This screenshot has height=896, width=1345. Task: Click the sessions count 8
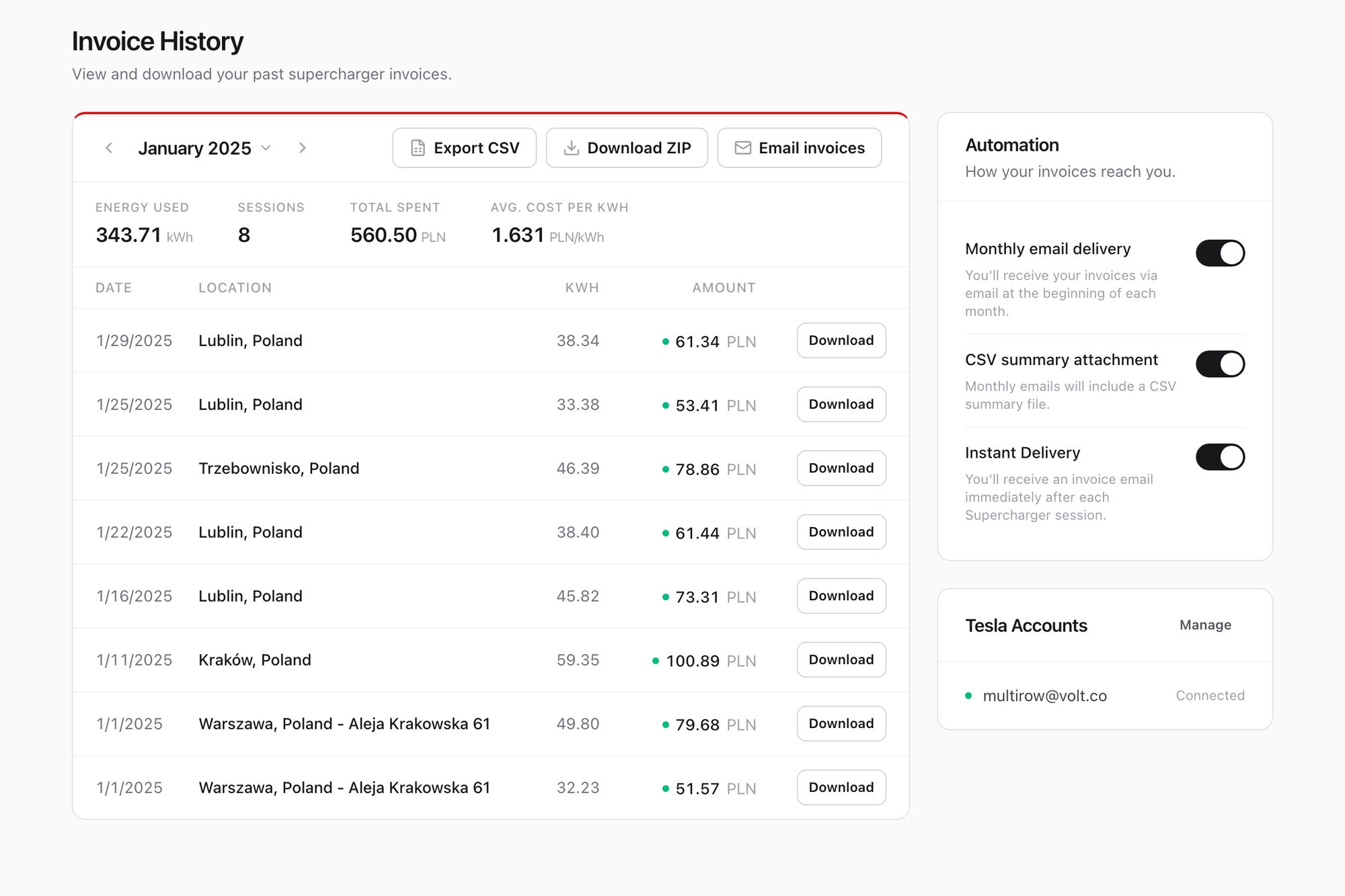tap(244, 235)
